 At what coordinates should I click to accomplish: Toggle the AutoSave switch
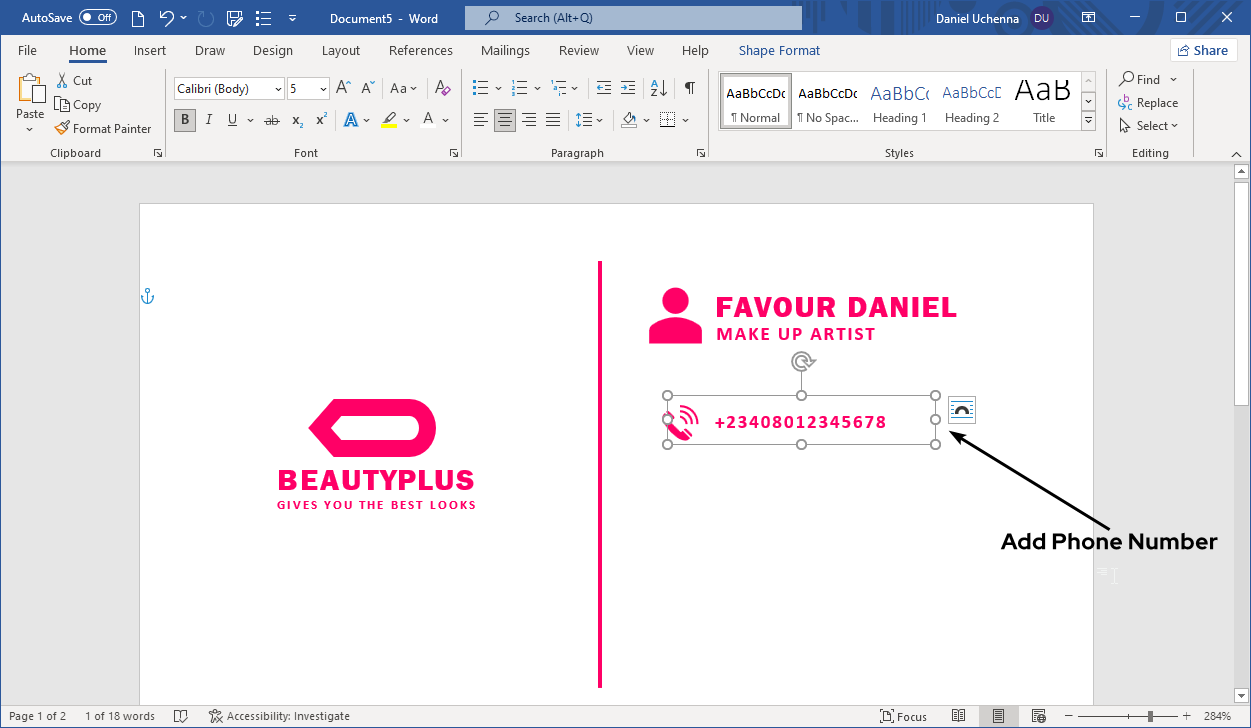point(97,18)
